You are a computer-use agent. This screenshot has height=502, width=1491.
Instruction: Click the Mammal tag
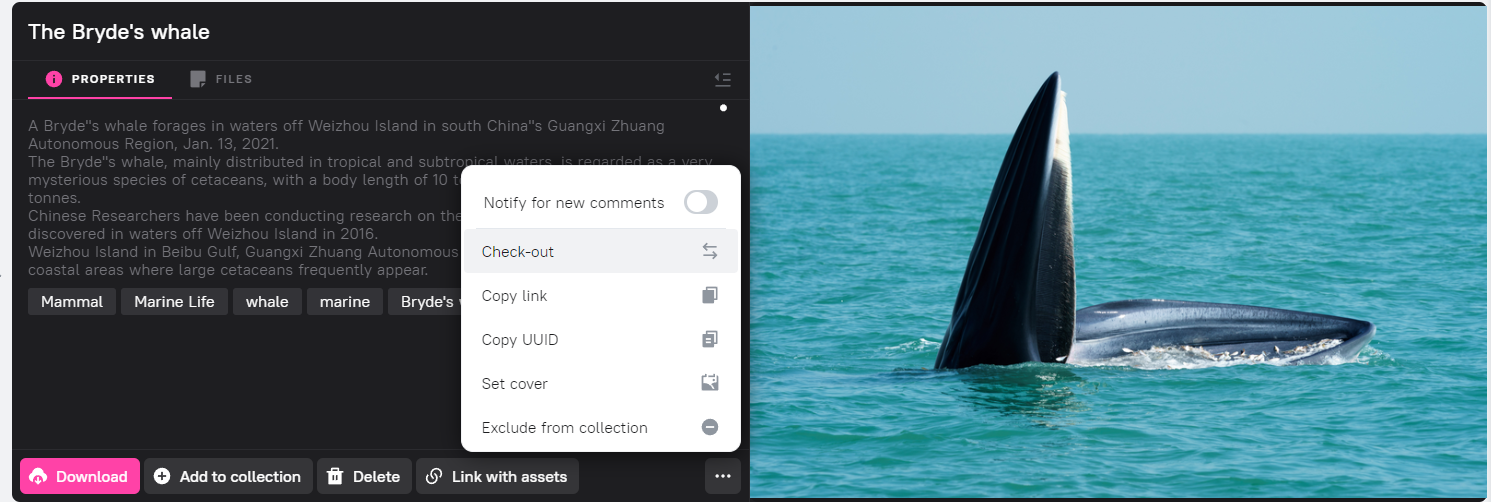click(72, 302)
